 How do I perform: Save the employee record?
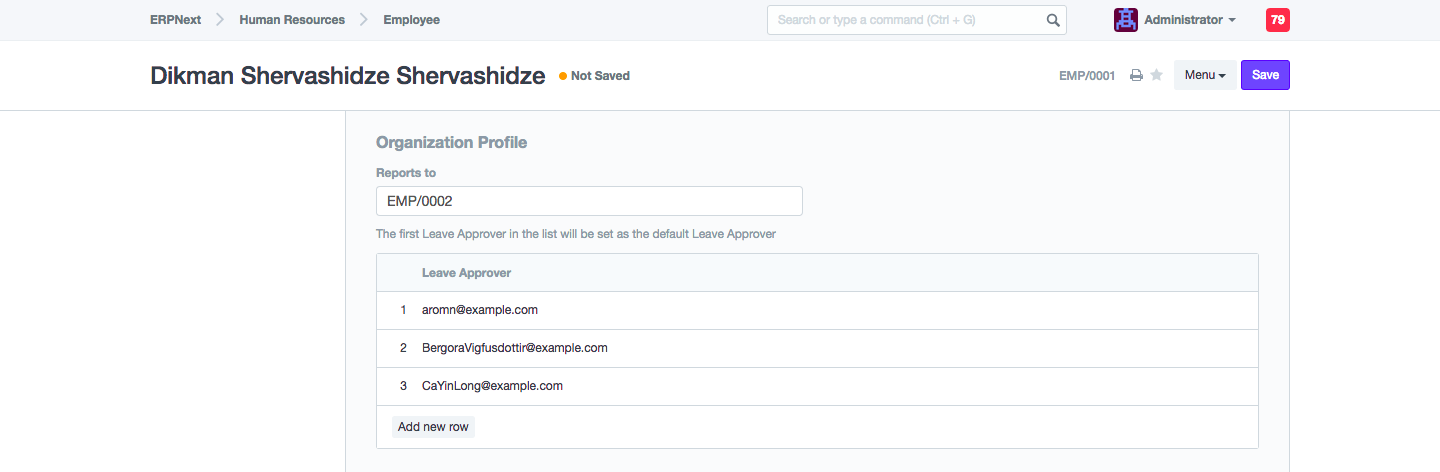1265,75
